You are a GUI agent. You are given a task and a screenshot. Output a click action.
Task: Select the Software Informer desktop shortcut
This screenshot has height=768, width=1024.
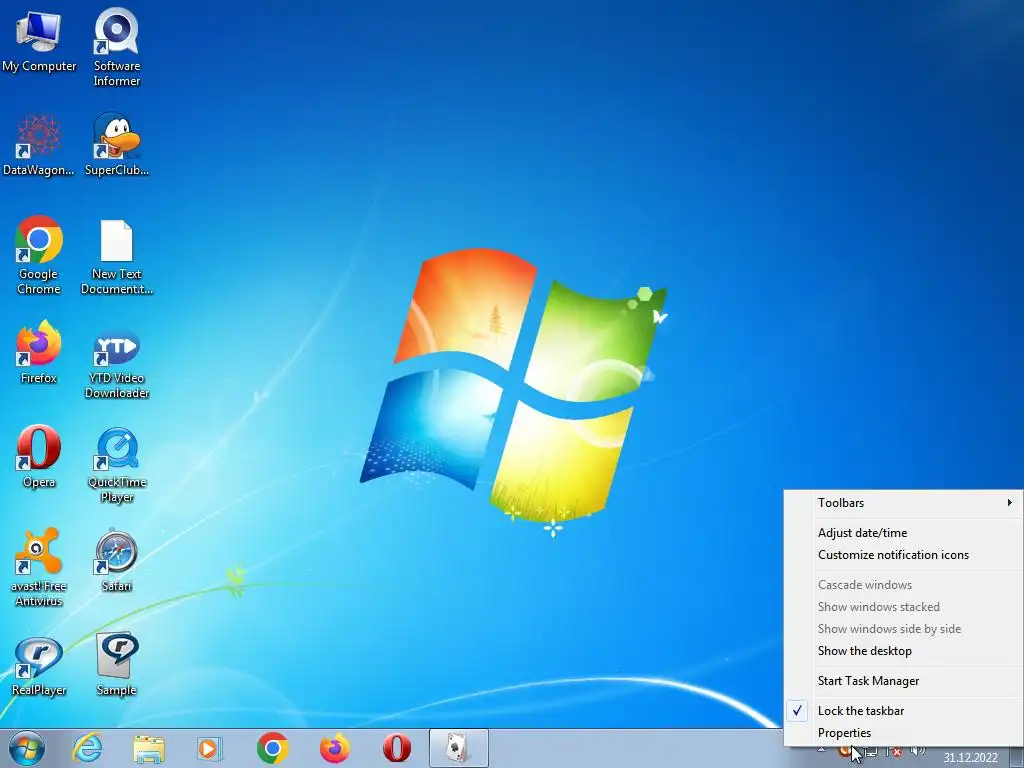point(116,46)
